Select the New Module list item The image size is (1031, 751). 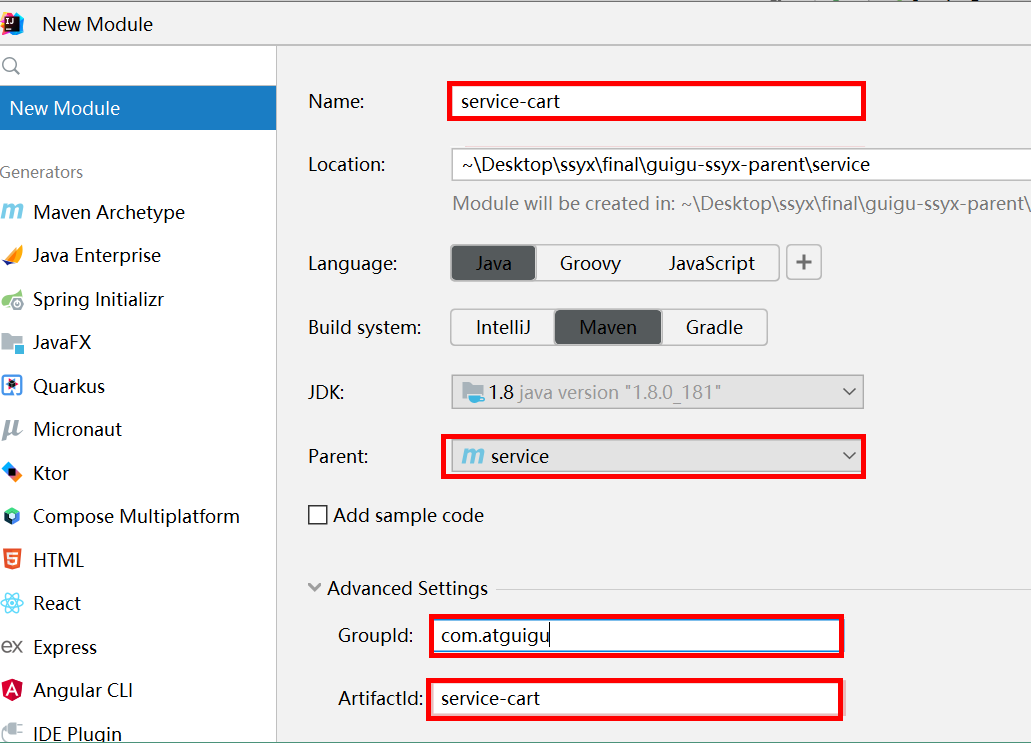tap(138, 108)
